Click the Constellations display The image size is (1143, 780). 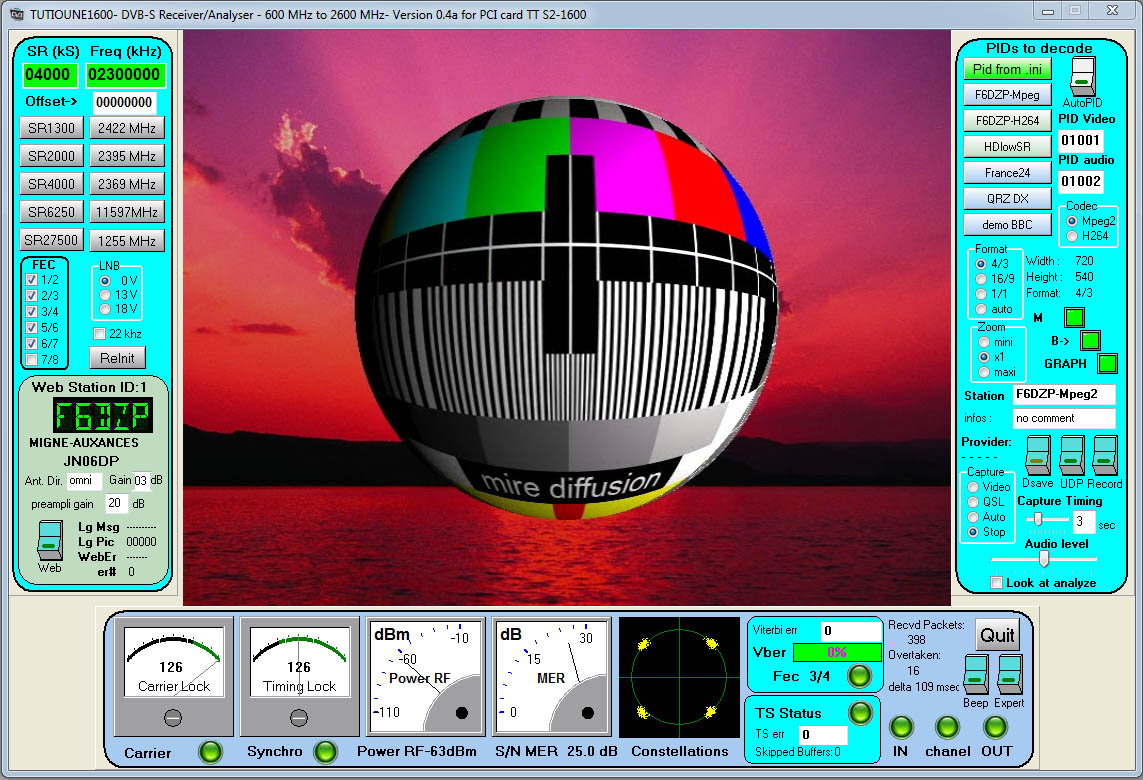[679, 677]
